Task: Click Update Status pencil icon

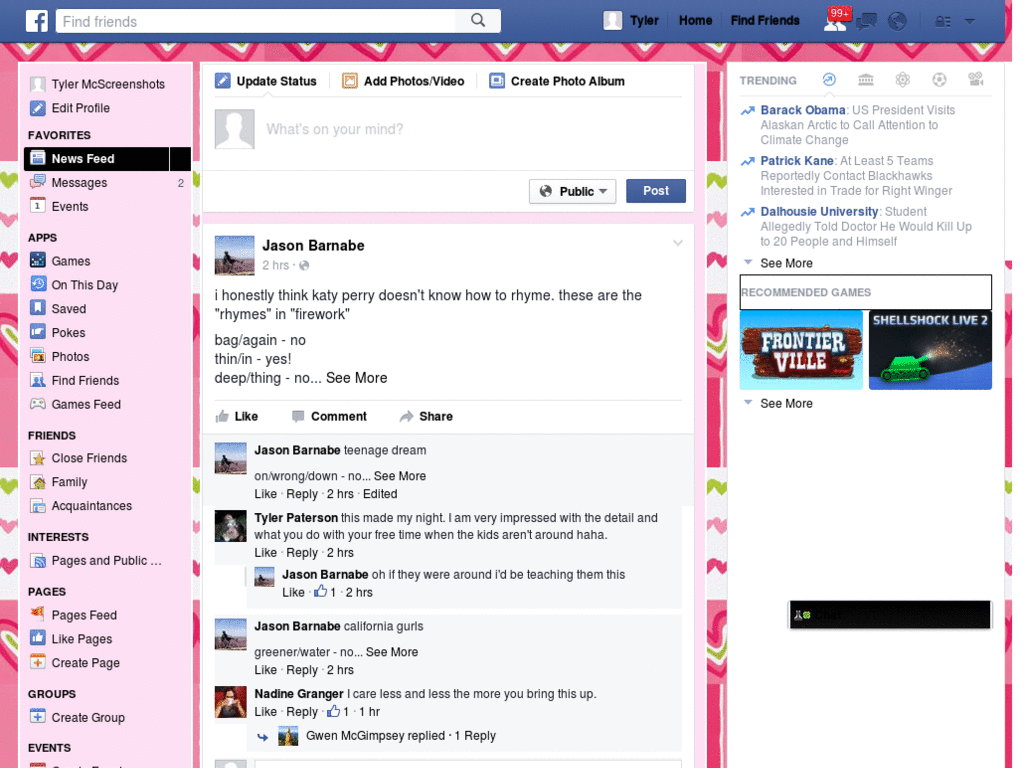Action: (223, 81)
